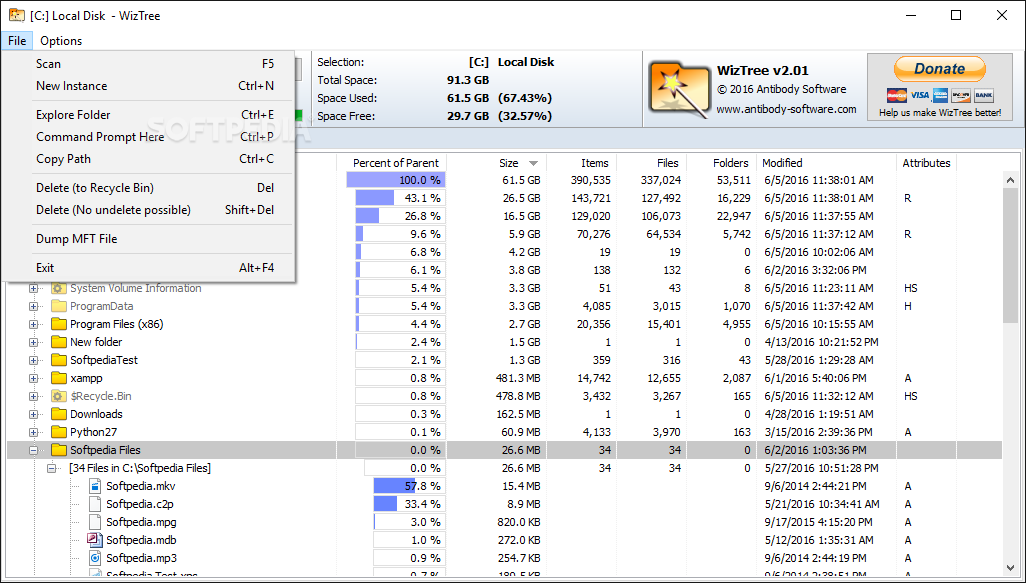
Task: Collapse the Softpedia Files folder
Action: pyautogui.click(x=33, y=450)
